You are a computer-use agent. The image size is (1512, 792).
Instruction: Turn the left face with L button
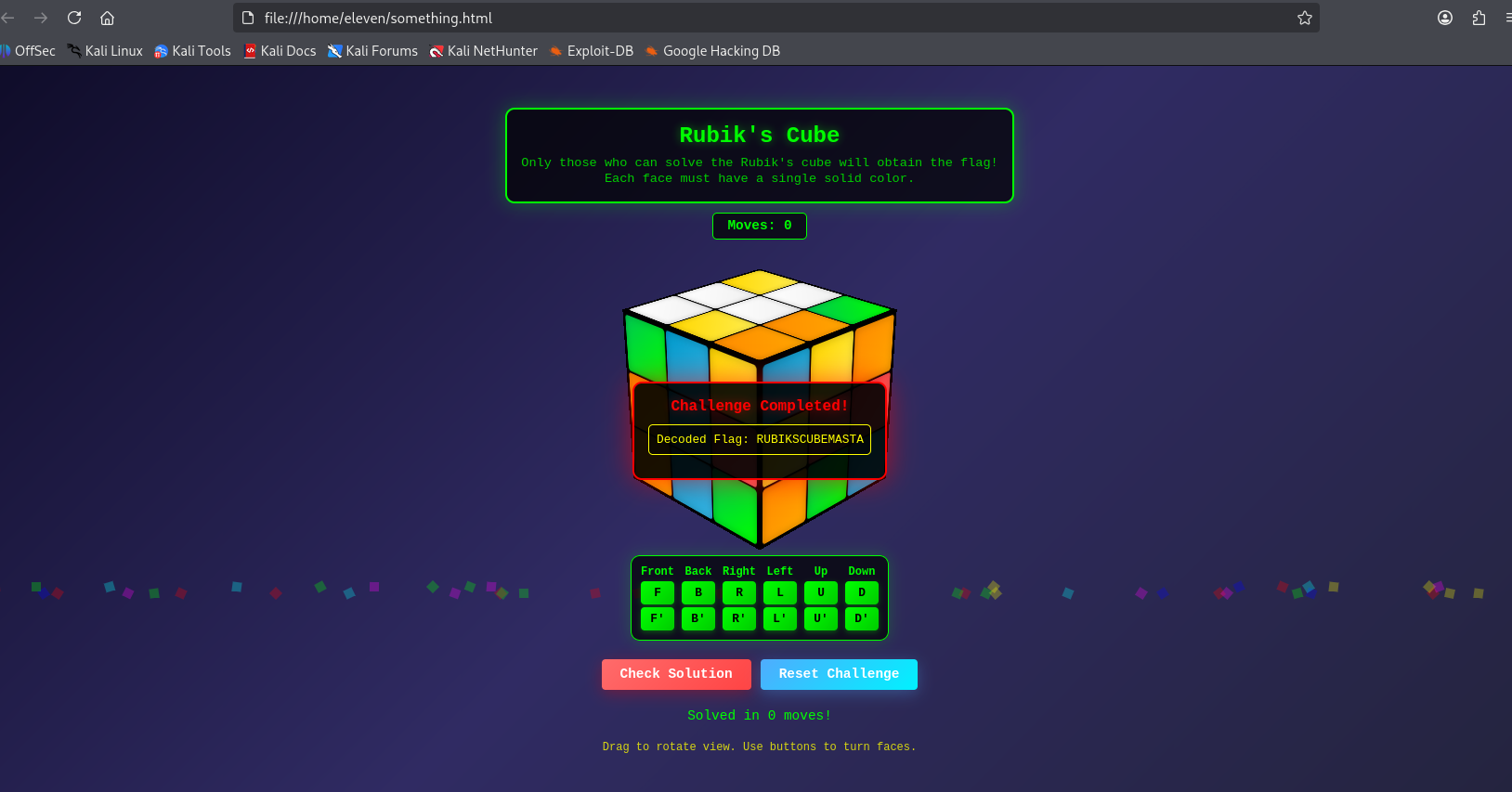[780, 592]
